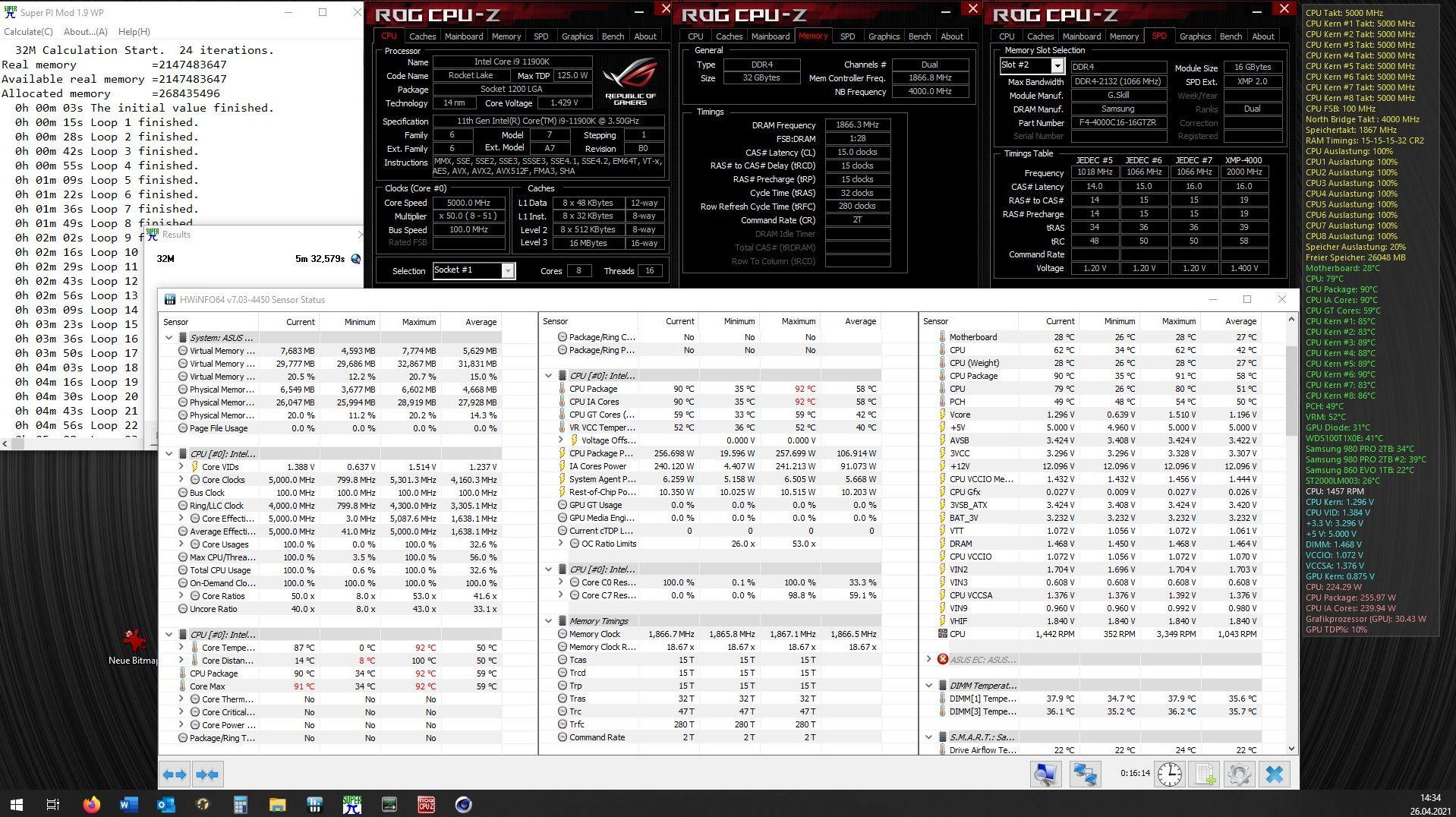
Task: Launch Firefox from taskbar
Action: [91, 804]
